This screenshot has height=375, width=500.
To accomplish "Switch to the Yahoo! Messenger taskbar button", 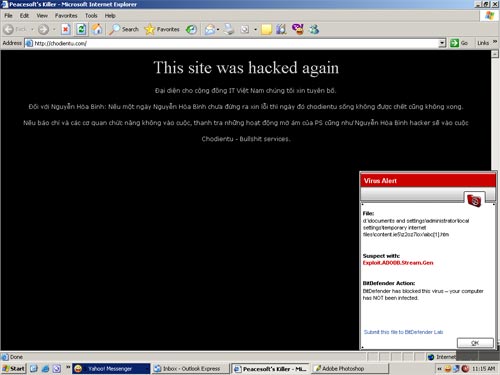I will 111,368.
